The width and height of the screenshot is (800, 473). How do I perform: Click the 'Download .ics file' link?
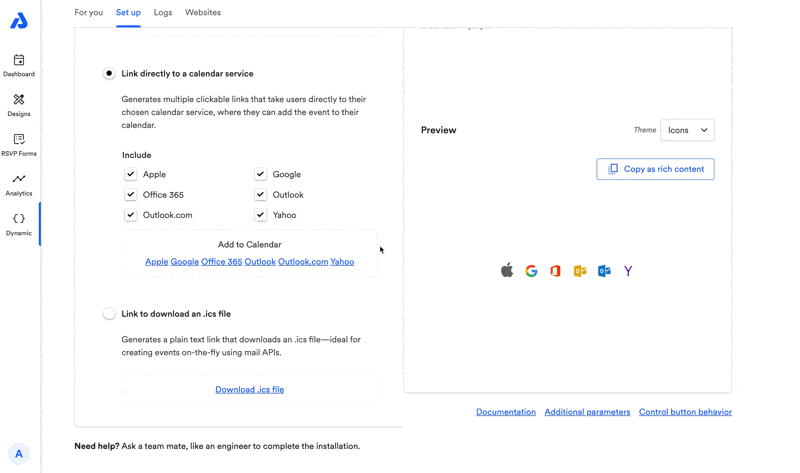[249, 389]
